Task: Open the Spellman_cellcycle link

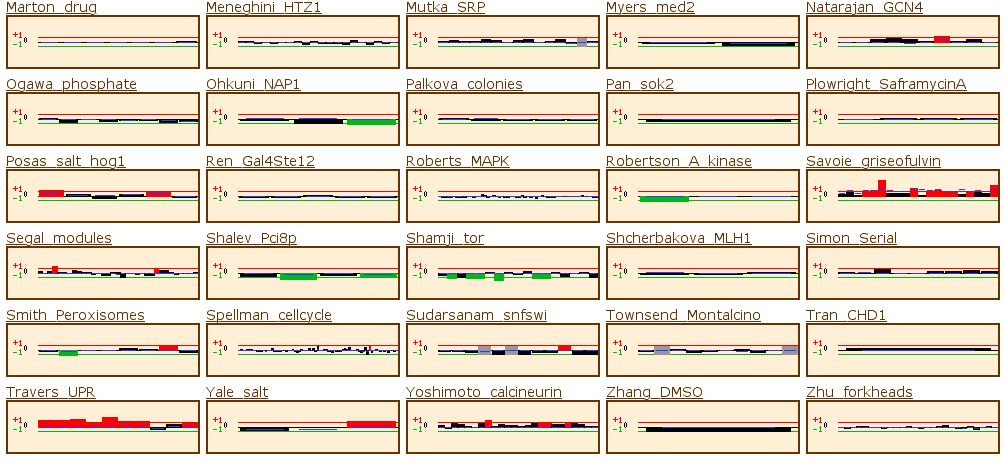Action: coord(269,315)
